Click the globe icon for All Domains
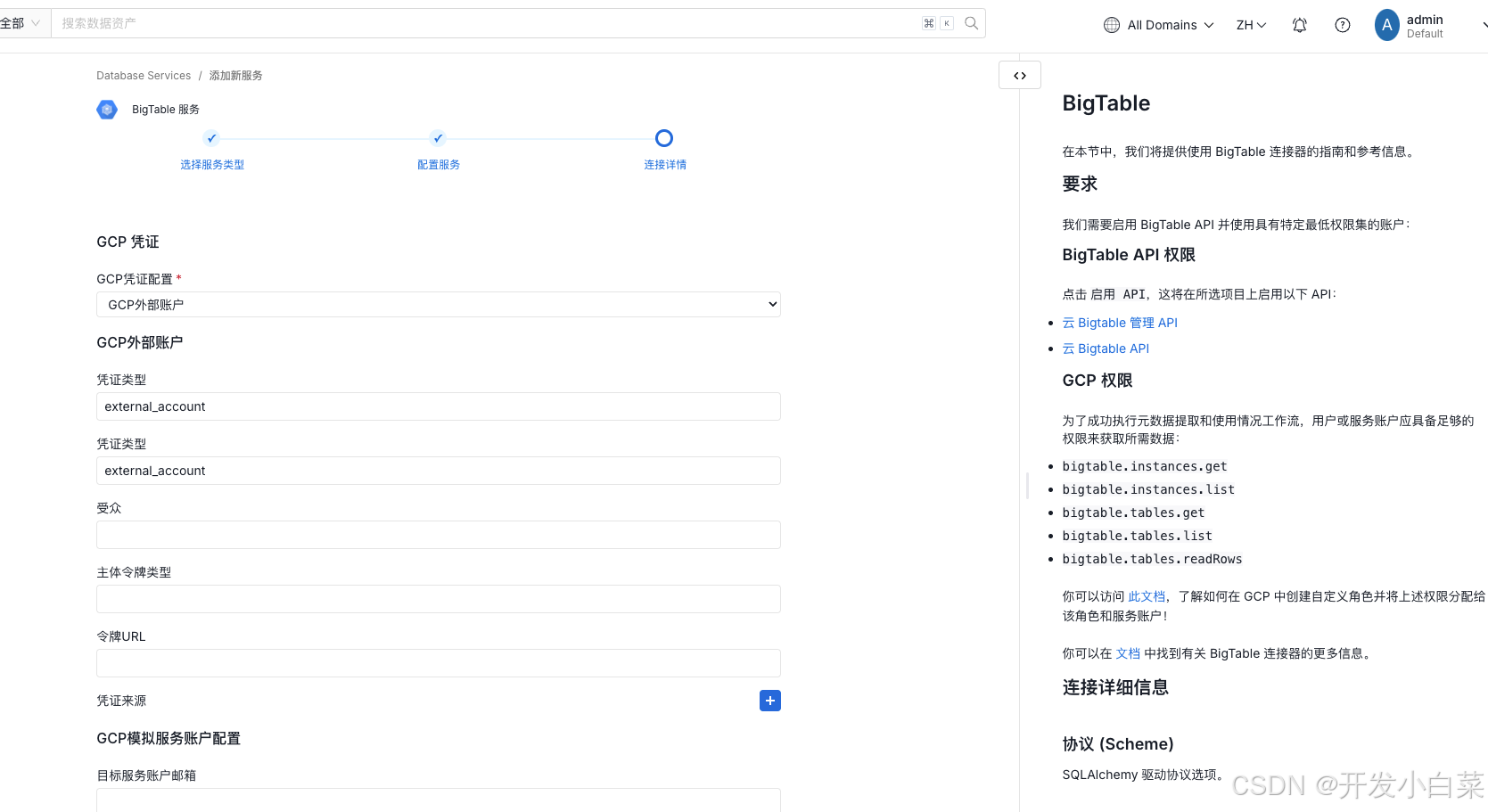Image resolution: width=1488 pixels, height=812 pixels. click(1111, 25)
